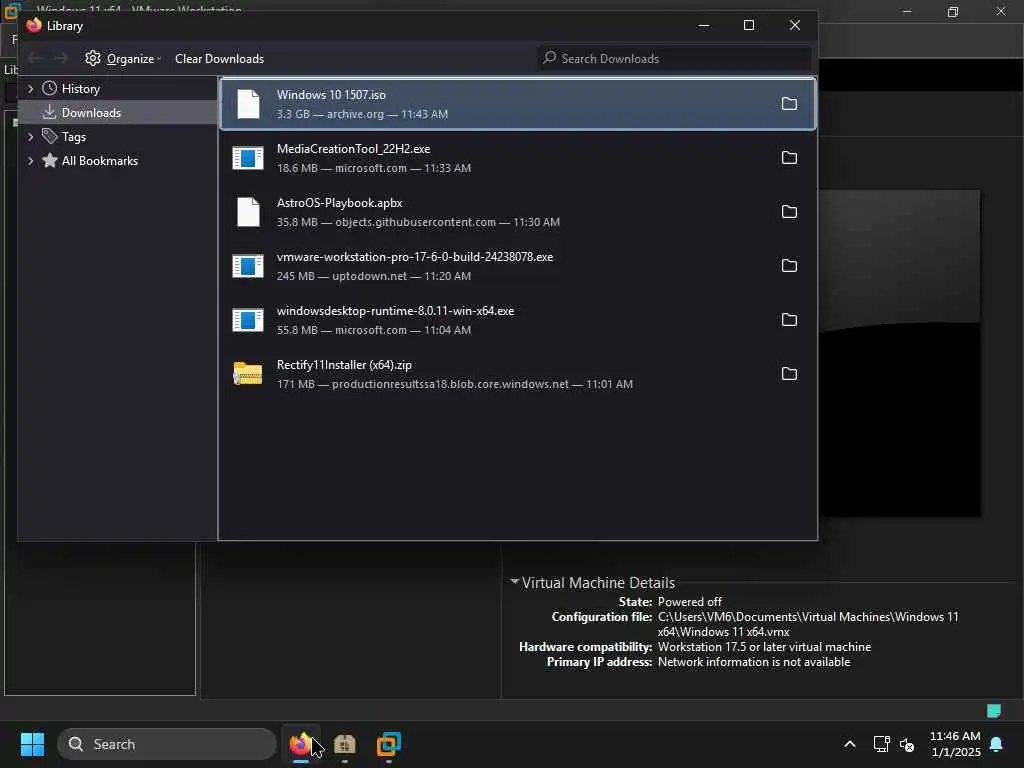Restore down the VMware Workstation window
The width and height of the screenshot is (1024, 768).
tap(953, 11)
